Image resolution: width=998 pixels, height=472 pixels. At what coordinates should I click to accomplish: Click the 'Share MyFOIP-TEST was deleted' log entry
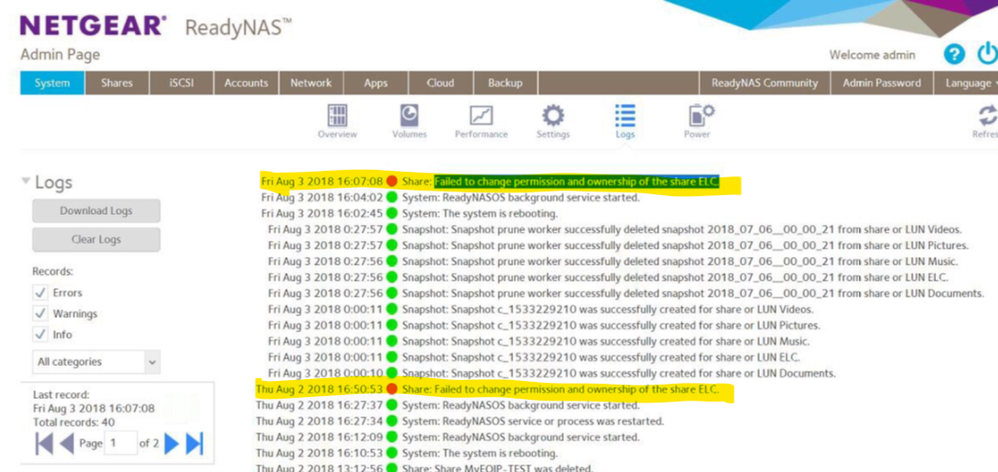pos(498,469)
